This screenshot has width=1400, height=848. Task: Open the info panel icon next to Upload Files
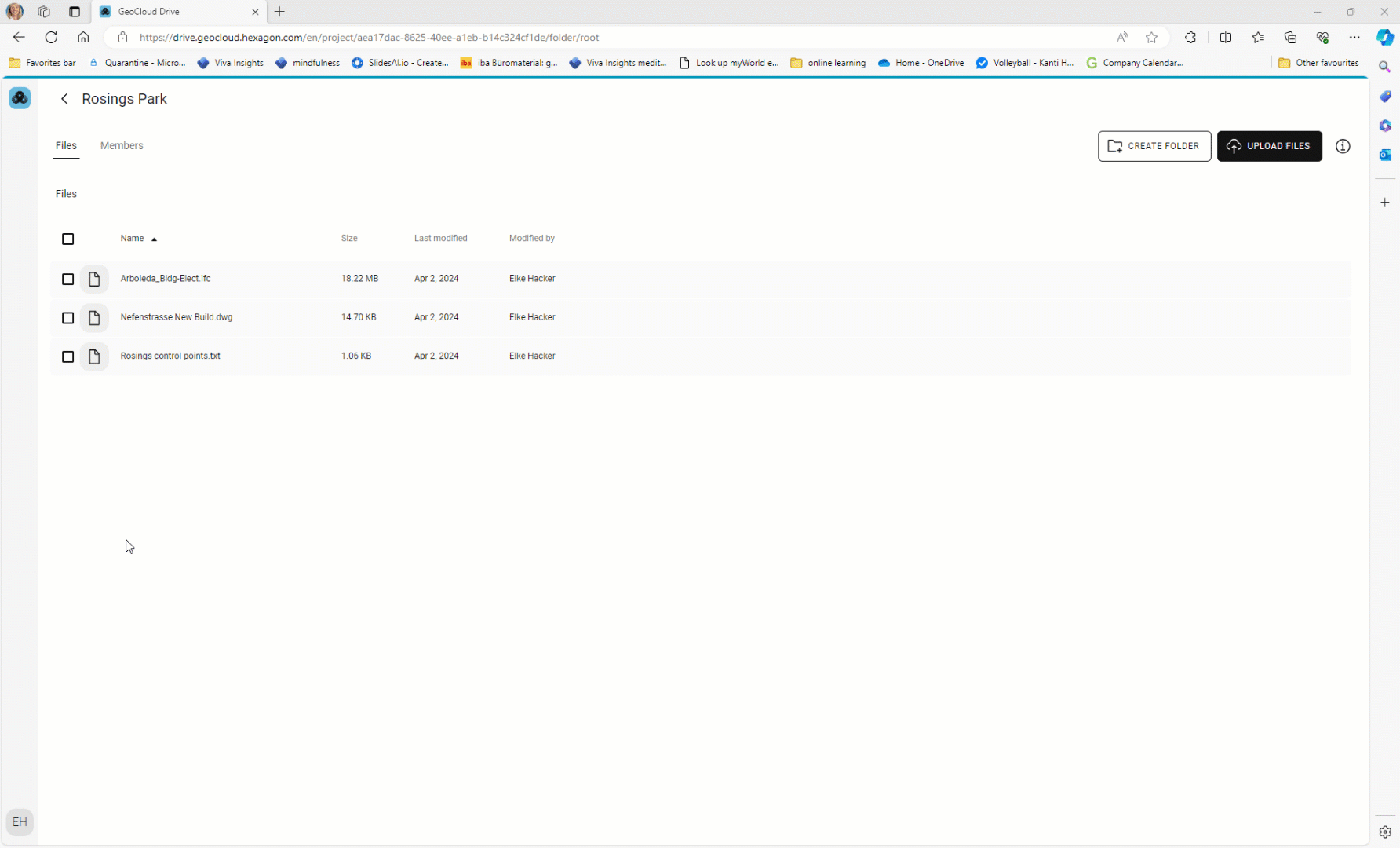tap(1343, 146)
